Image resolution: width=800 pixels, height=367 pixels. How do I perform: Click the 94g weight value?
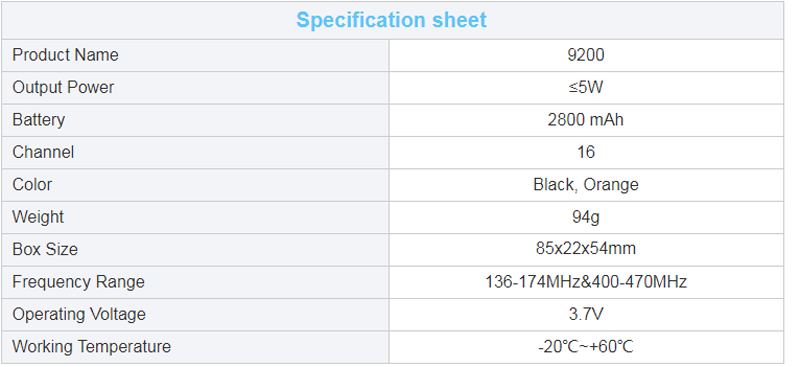[x=586, y=217]
